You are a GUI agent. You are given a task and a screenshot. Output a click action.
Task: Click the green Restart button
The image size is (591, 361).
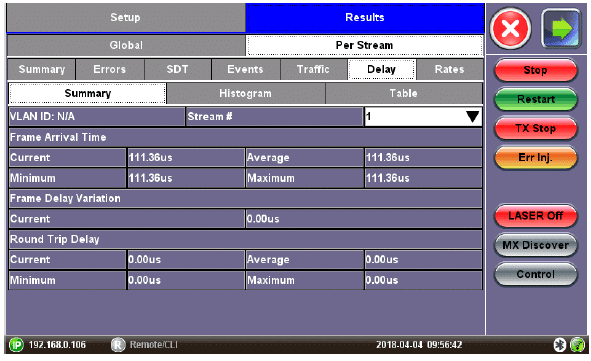[x=536, y=99]
